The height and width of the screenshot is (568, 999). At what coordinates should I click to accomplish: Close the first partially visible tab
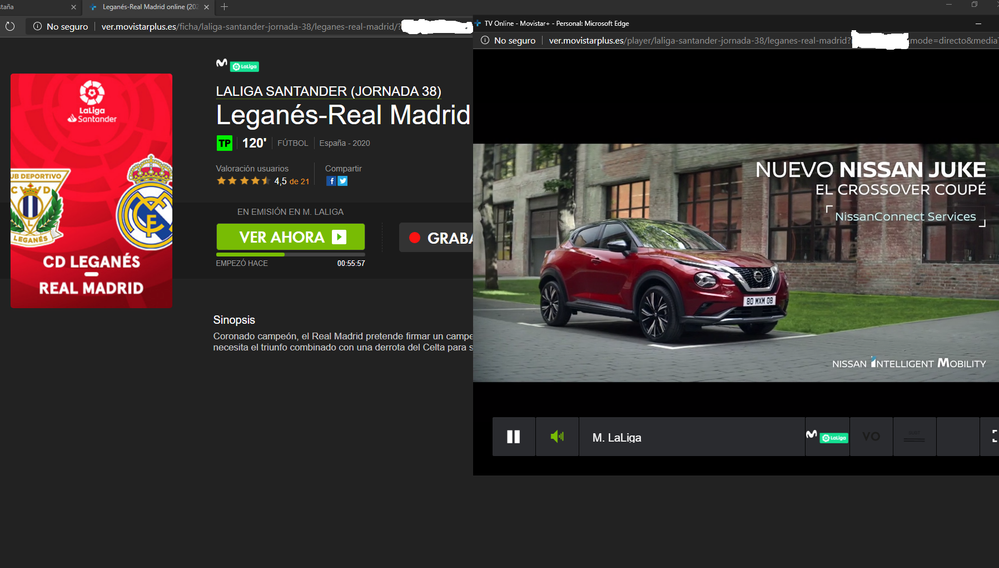click(x=73, y=7)
